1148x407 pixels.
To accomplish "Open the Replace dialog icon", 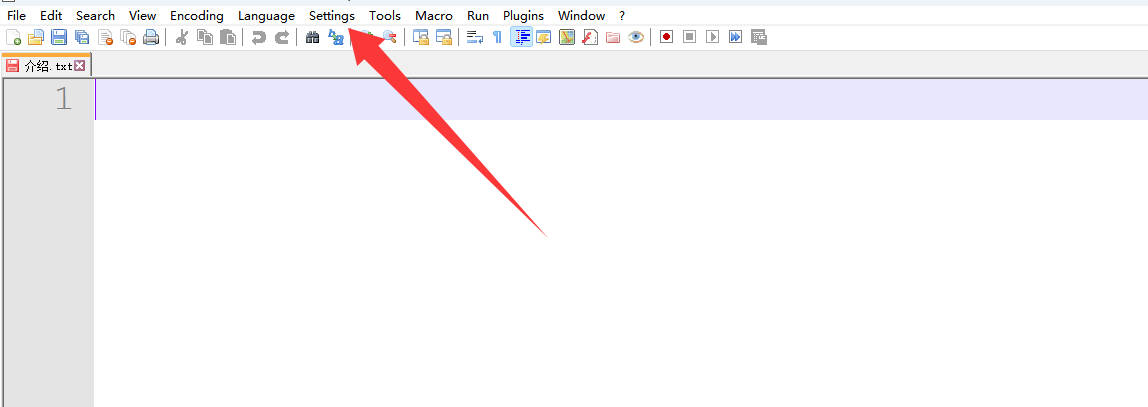I will (x=335, y=37).
